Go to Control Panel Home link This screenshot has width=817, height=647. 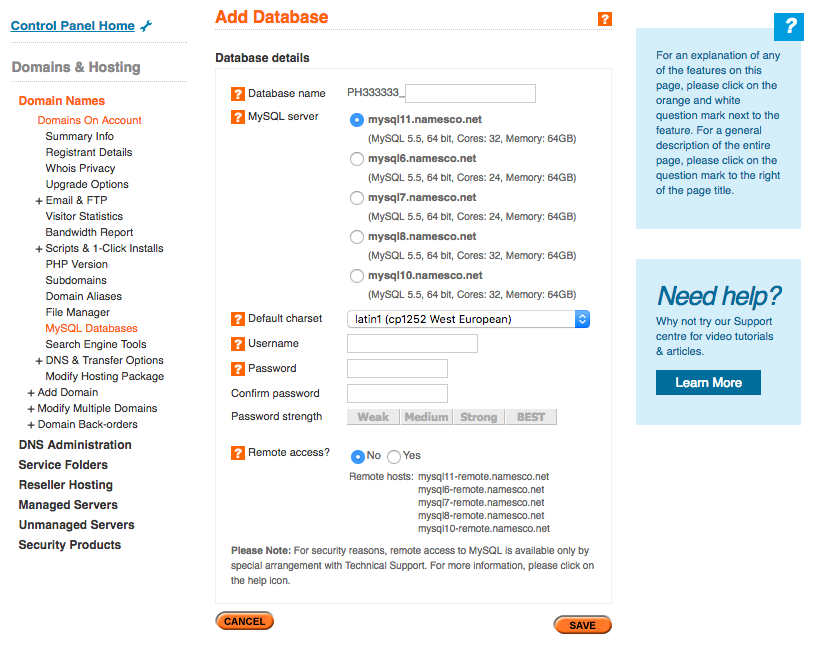pyautogui.click(x=72, y=26)
